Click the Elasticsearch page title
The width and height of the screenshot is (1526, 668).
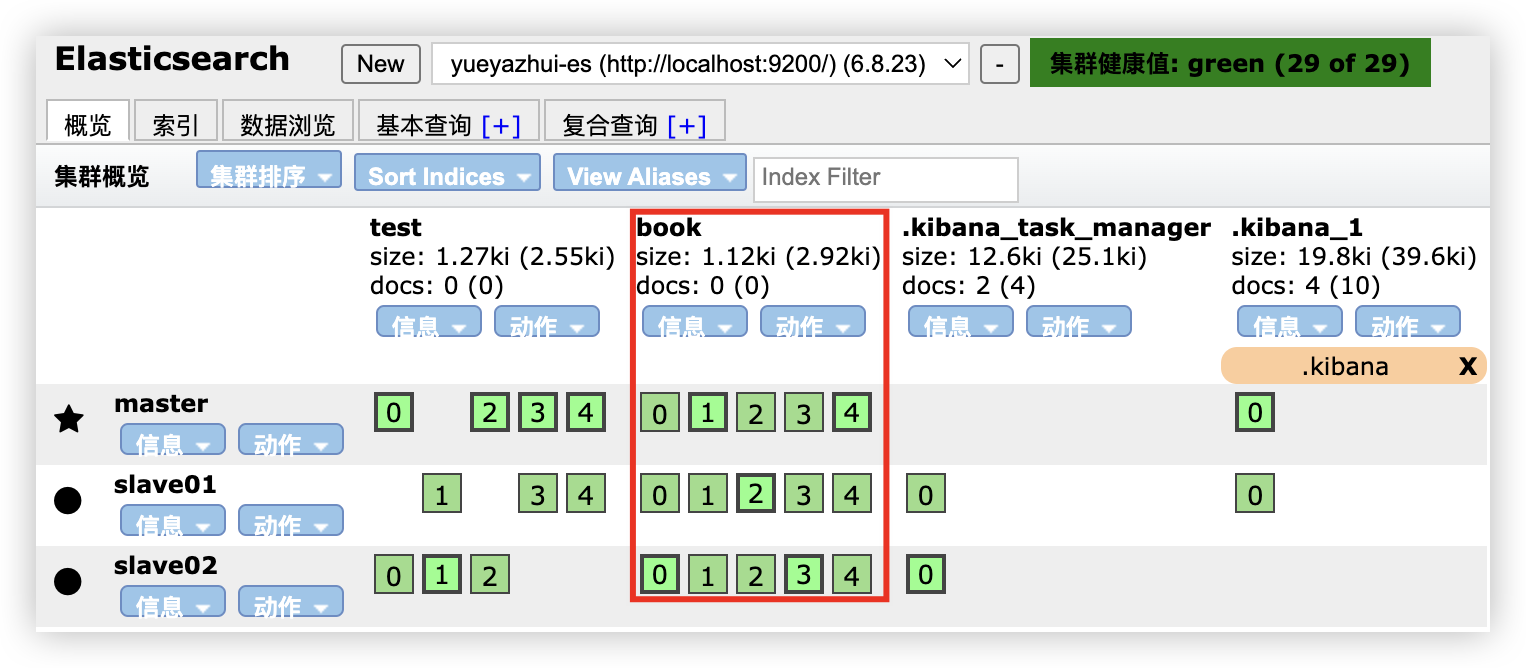coord(172,59)
